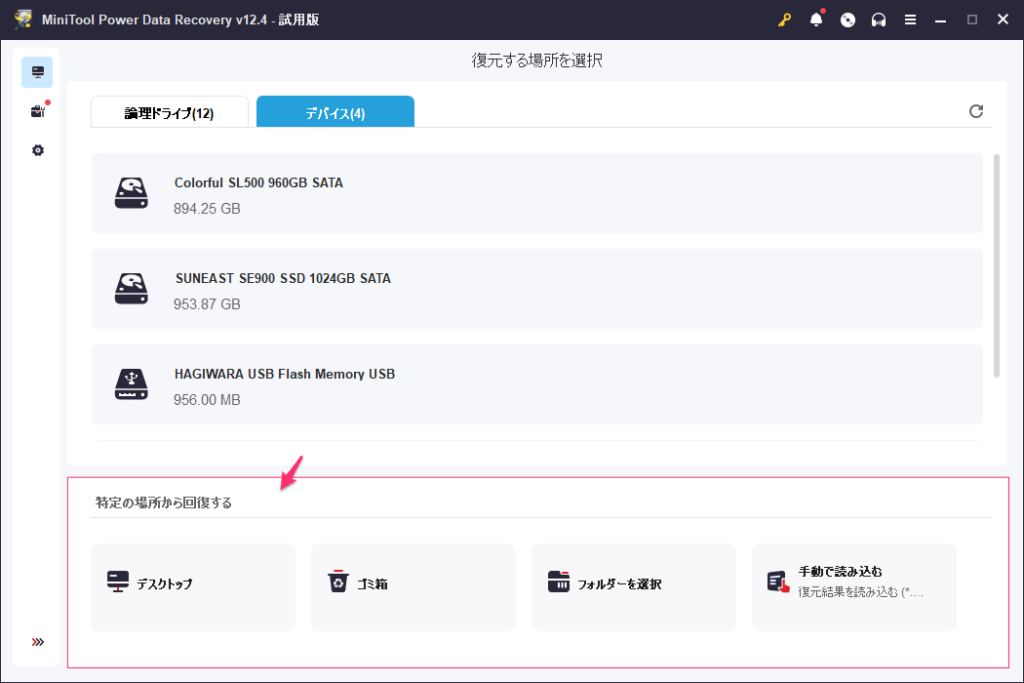
Task: Switch to the デバイス(4) tab
Action: click(335, 113)
